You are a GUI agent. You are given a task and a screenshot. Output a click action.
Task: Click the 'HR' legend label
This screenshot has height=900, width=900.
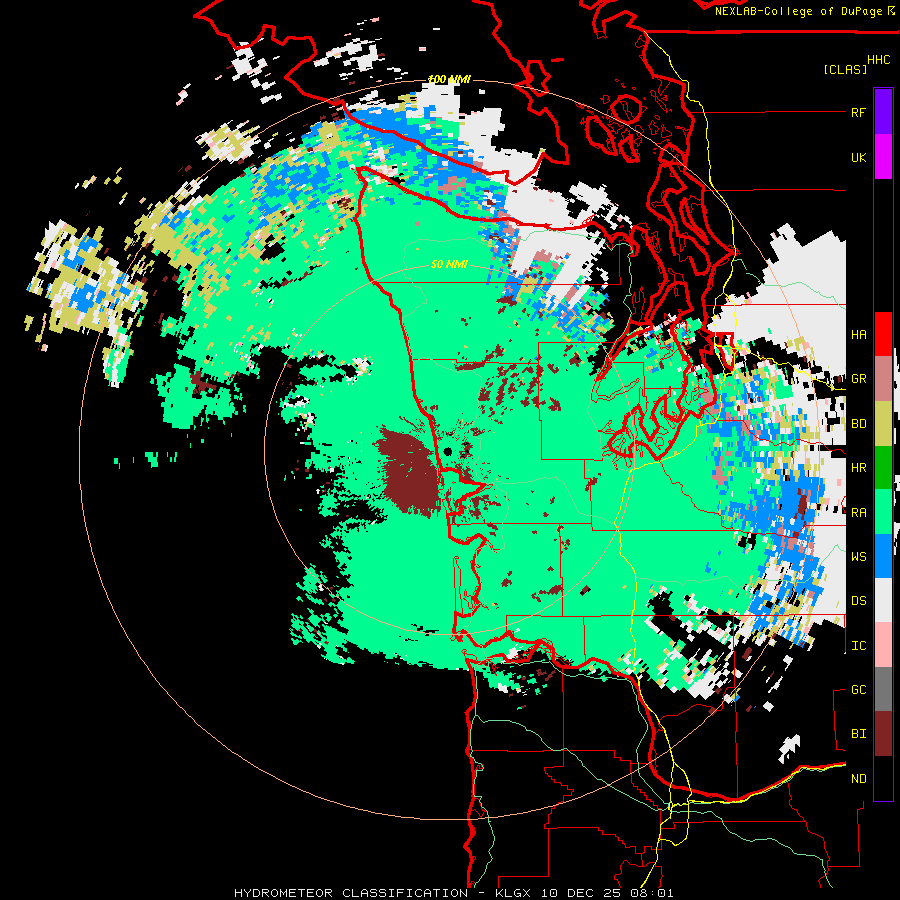point(858,468)
